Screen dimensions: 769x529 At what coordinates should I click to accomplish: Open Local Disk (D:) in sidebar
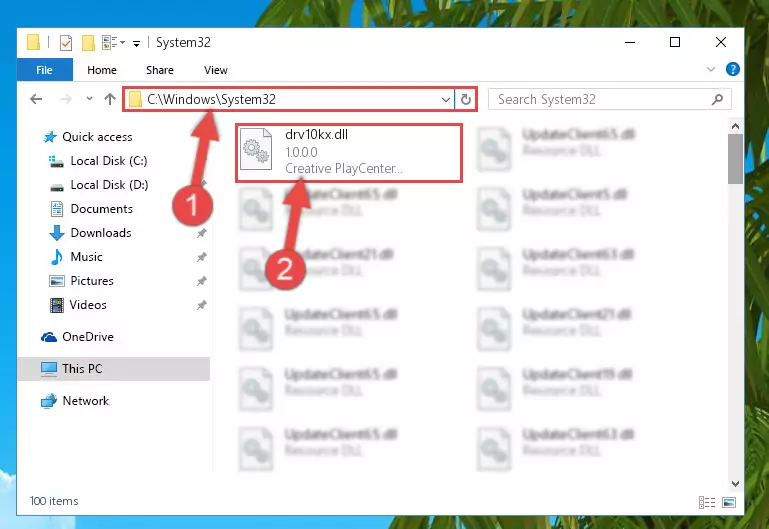coord(109,185)
